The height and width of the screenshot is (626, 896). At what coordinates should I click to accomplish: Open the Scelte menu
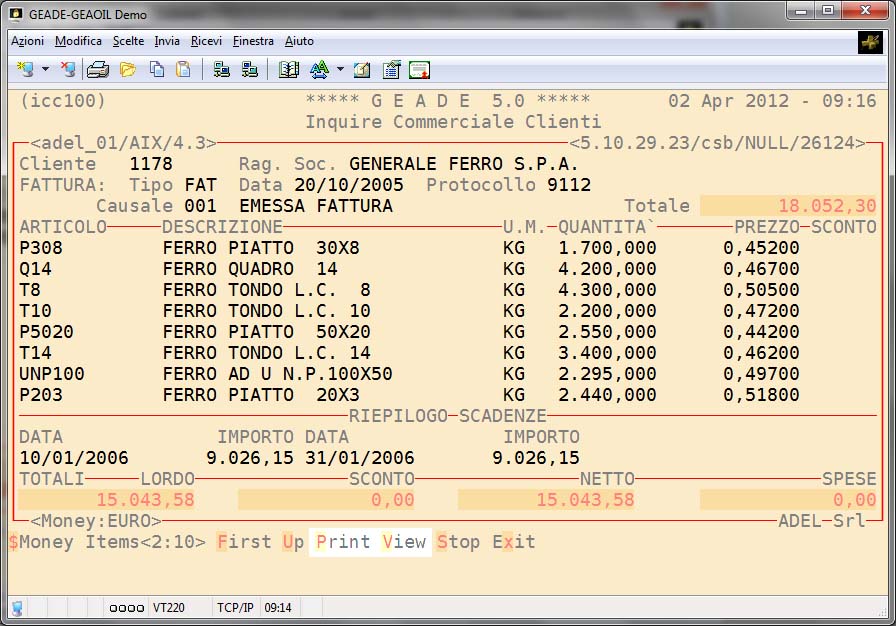tap(128, 41)
